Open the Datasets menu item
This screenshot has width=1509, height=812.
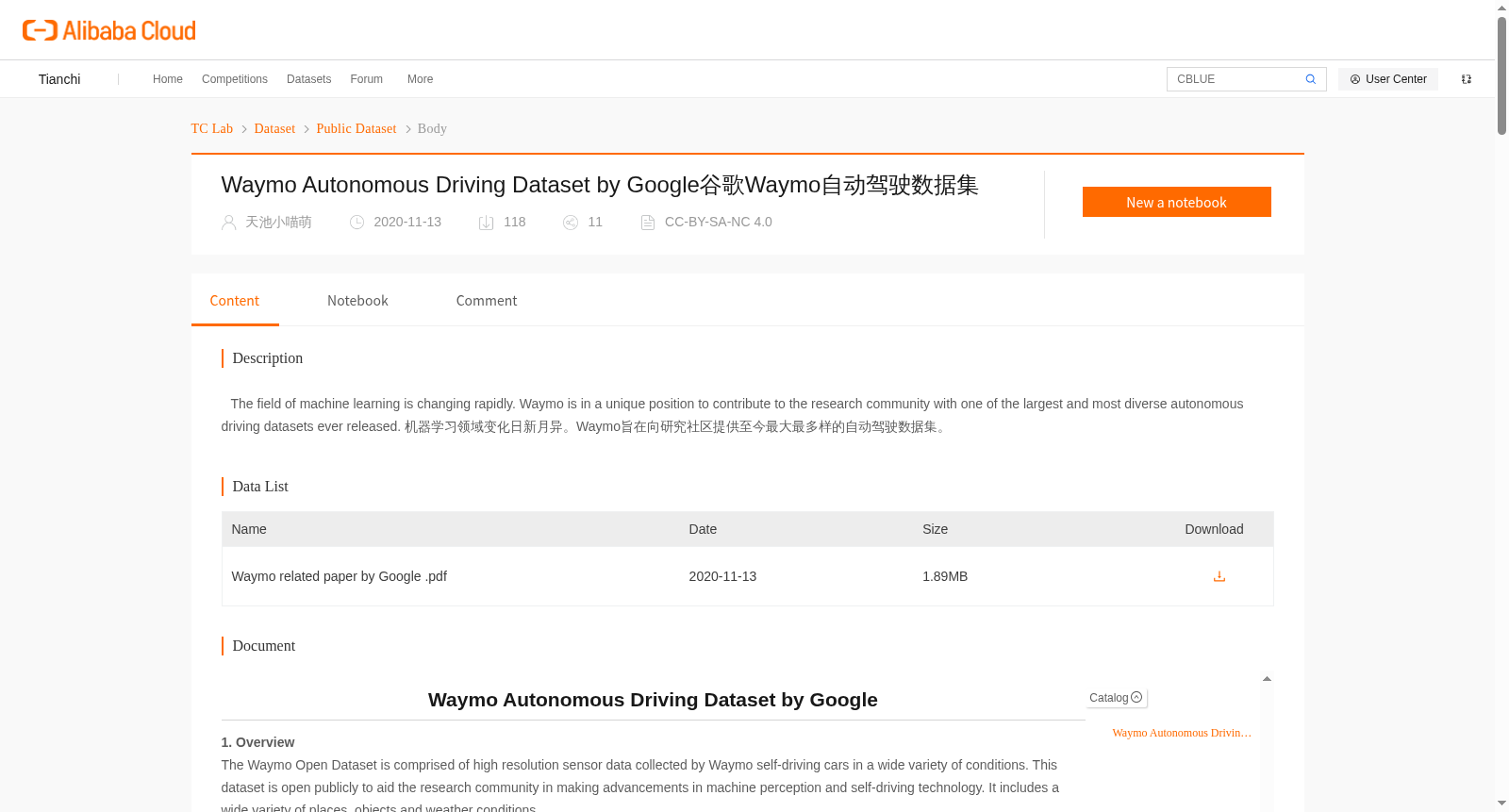tap(309, 79)
